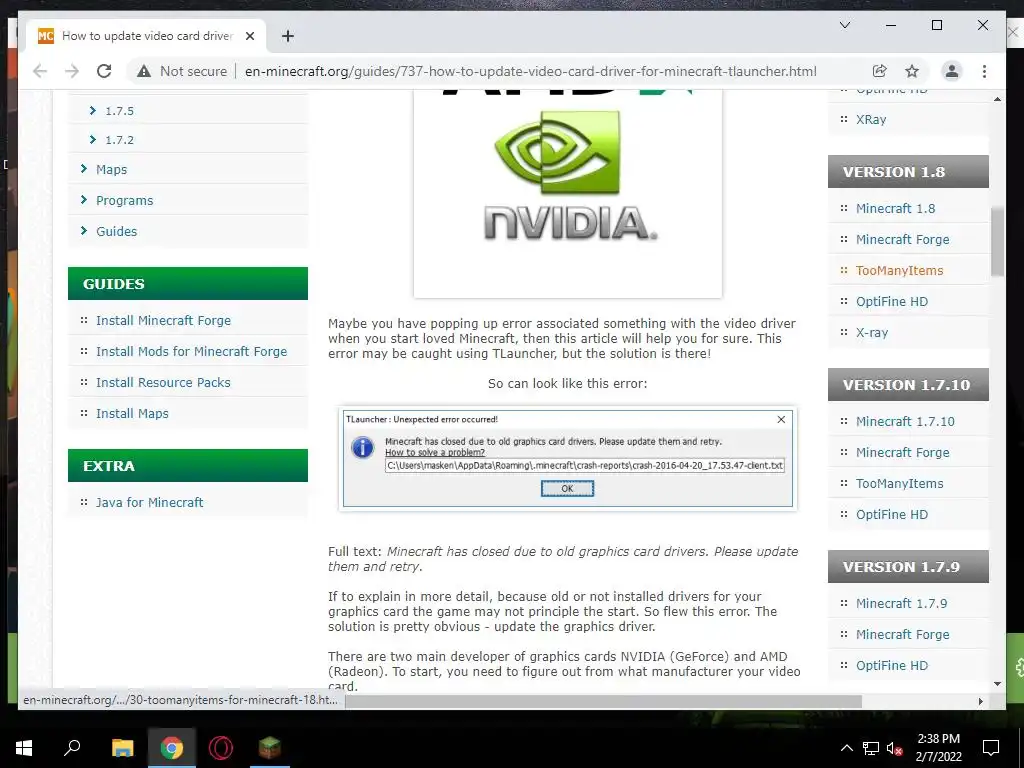1024x768 pixels.
Task: Click the network icon in system tray
Action: [871, 748]
